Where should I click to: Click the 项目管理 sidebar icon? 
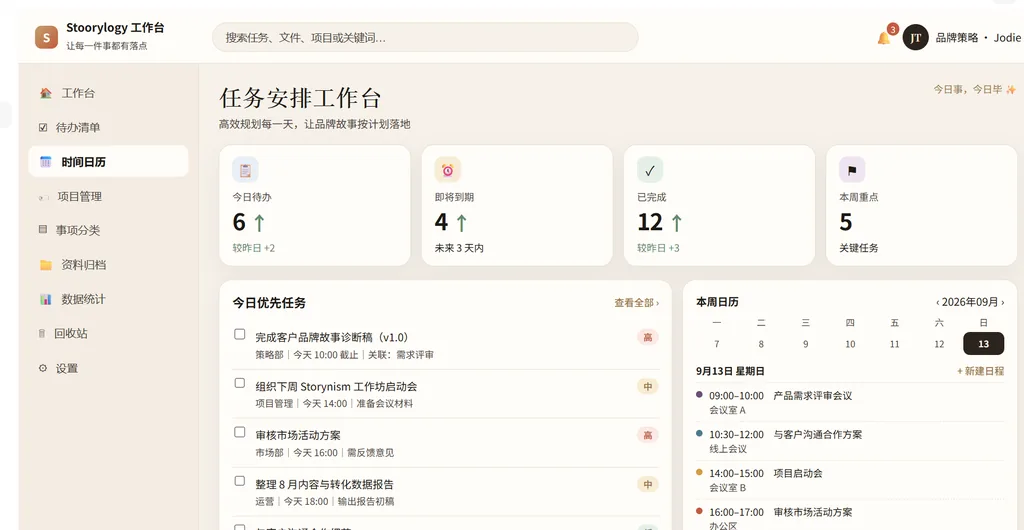(44, 196)
